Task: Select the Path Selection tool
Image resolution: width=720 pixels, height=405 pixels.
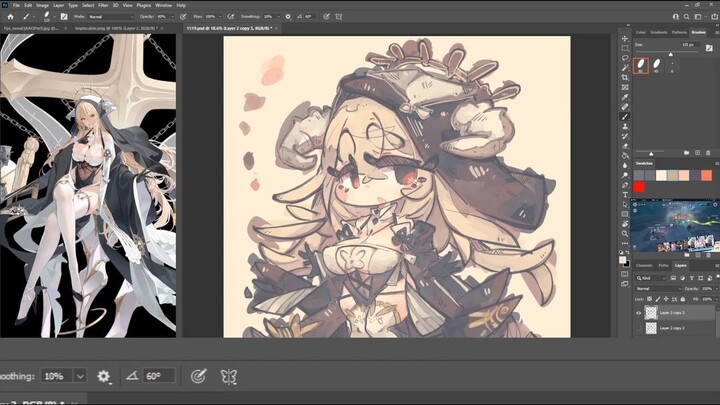Action: (625, 204)
